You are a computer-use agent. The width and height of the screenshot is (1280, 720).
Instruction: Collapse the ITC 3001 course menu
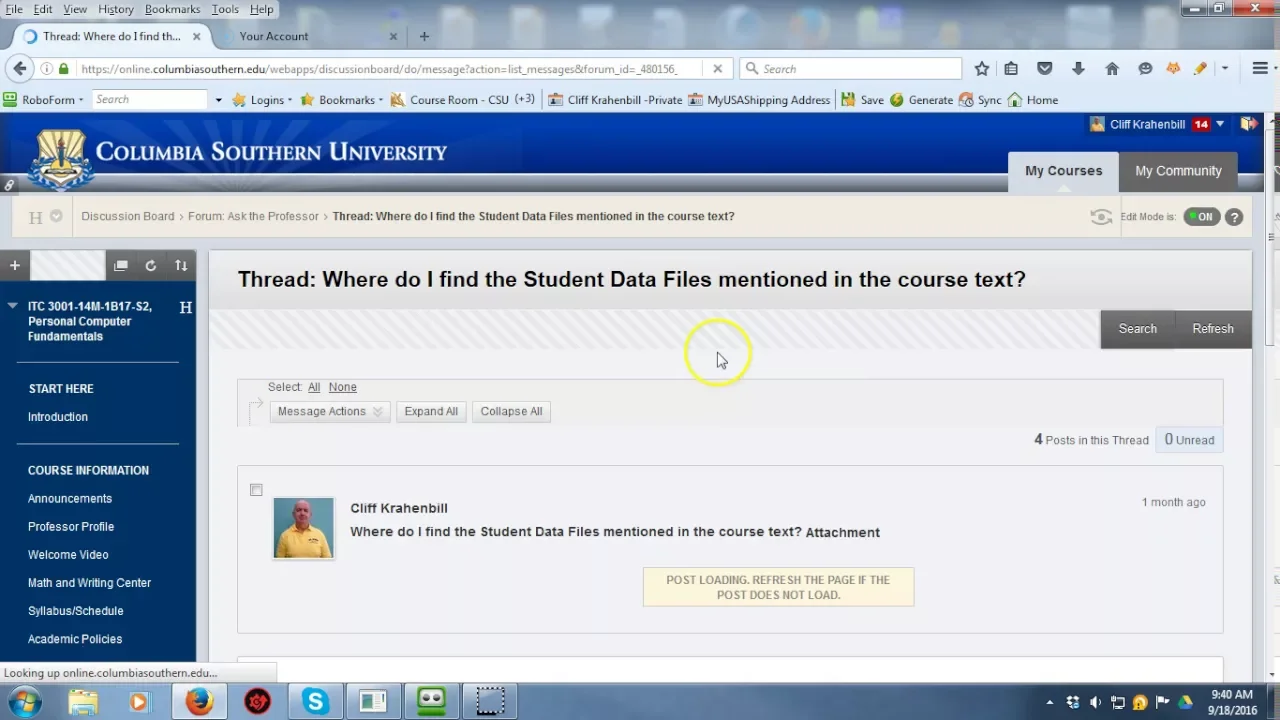pyautogui.click(x=12, y=306)
